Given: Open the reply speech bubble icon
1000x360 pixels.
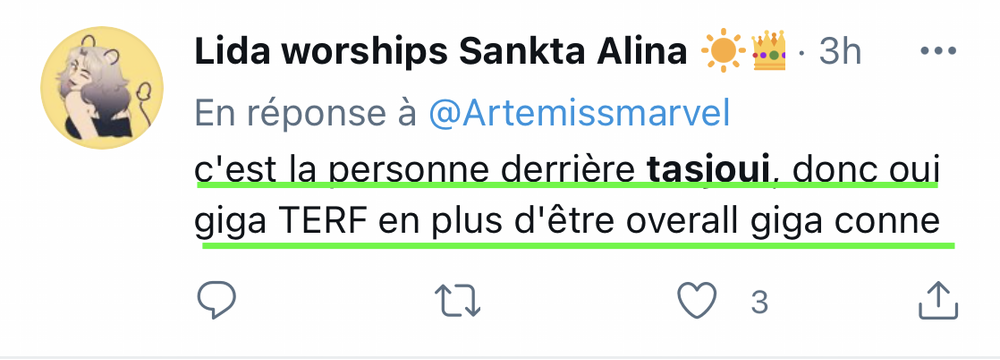Looking at the screenshot, I should tap(217, 300).
